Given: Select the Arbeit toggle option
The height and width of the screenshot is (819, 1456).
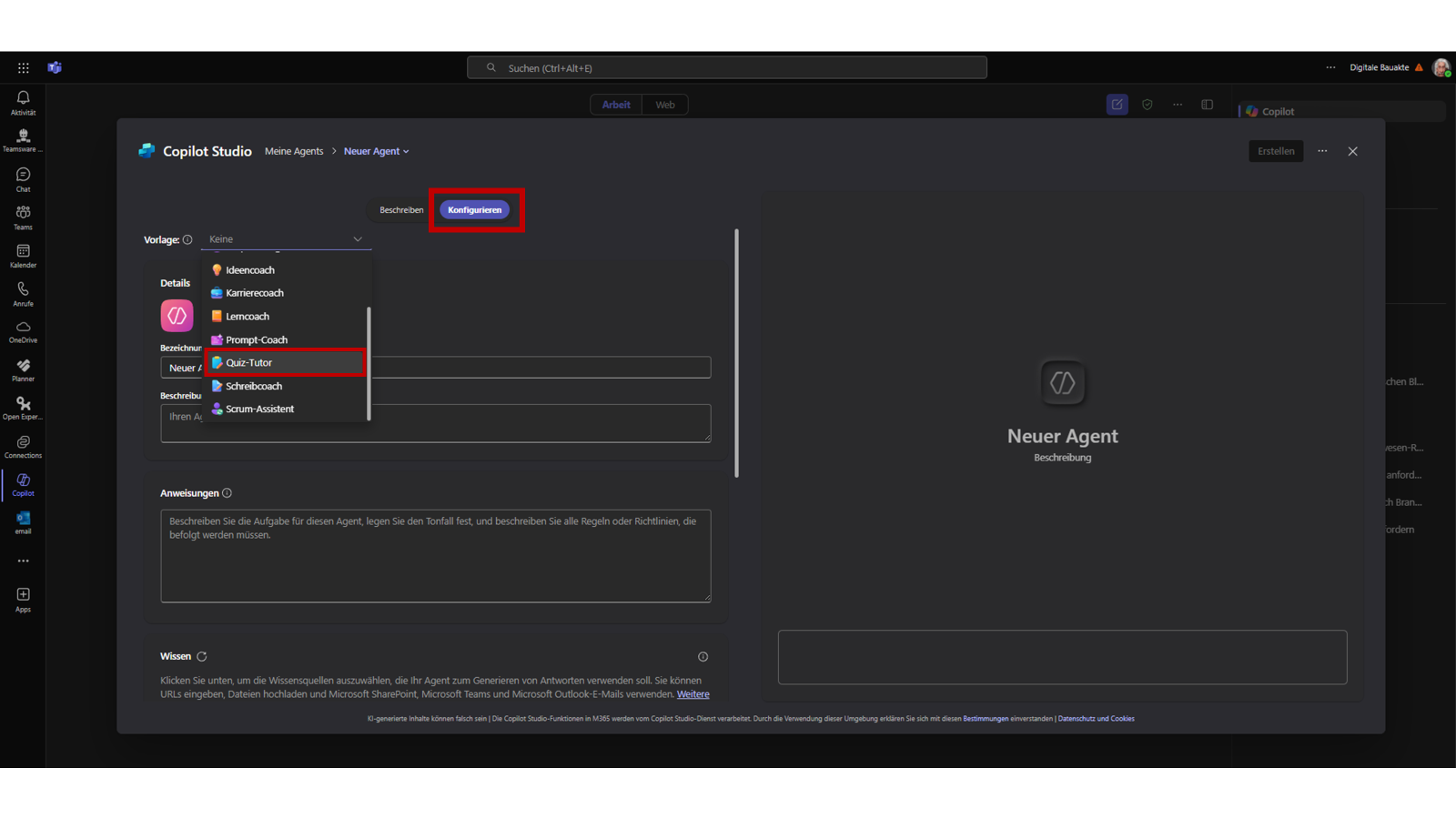Looking at the screenshot, I should (x=616, y=105).
